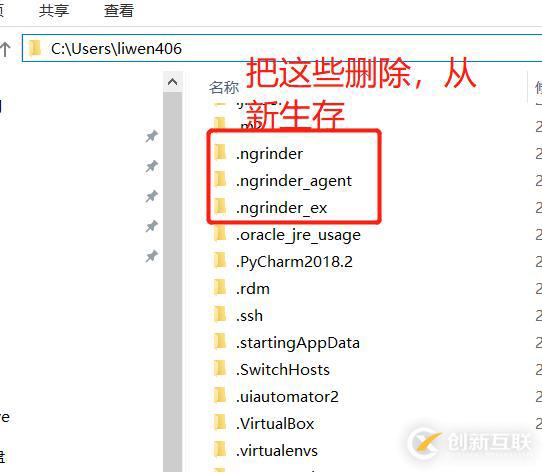Click the .PyCharm2018.2 folder icon

220,261
